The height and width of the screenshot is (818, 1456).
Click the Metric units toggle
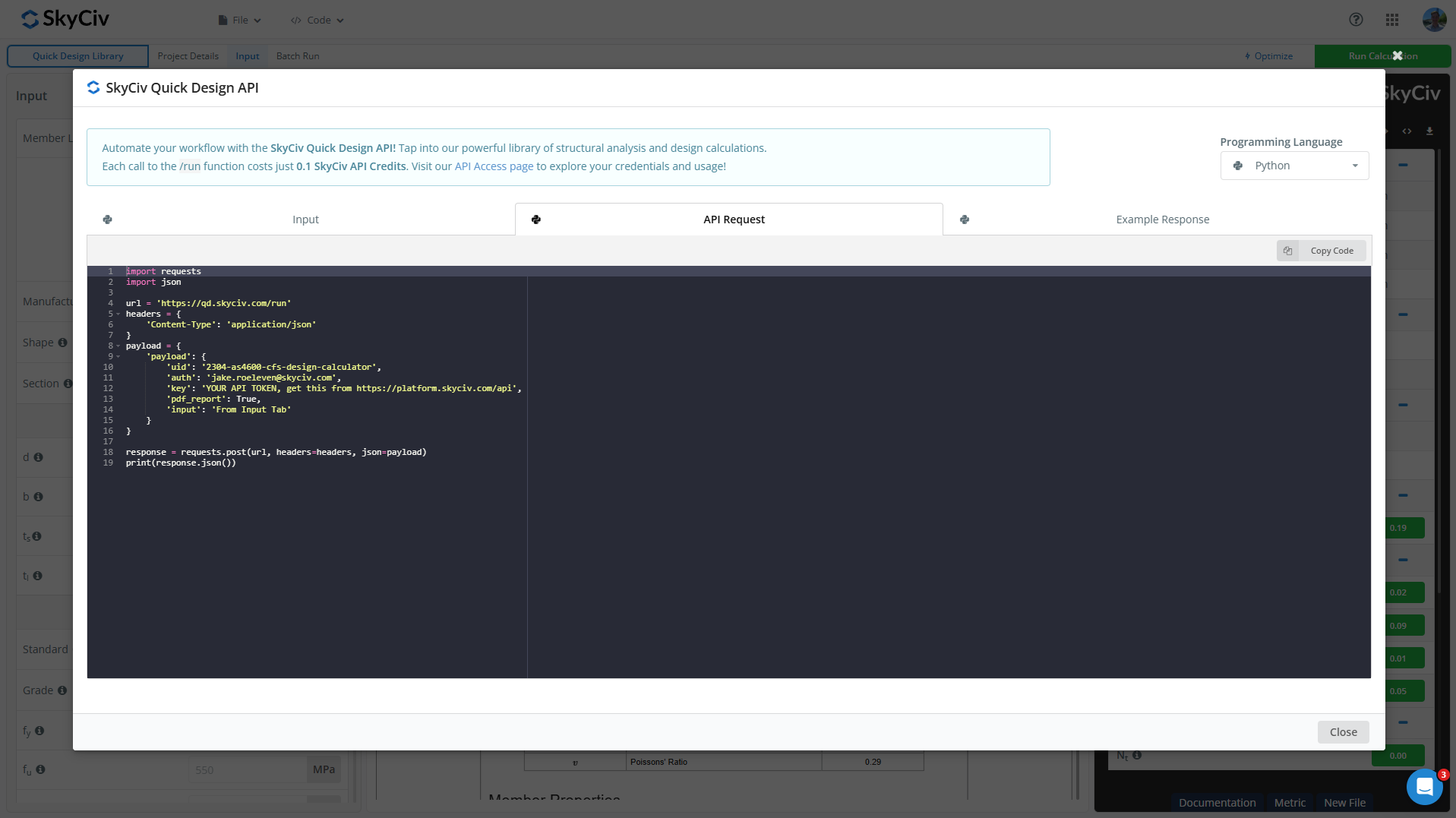click(1290, 803)
